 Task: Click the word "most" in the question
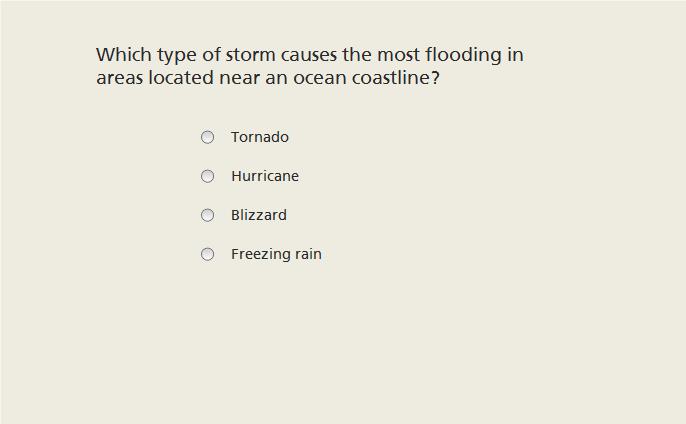click(398, 55)
